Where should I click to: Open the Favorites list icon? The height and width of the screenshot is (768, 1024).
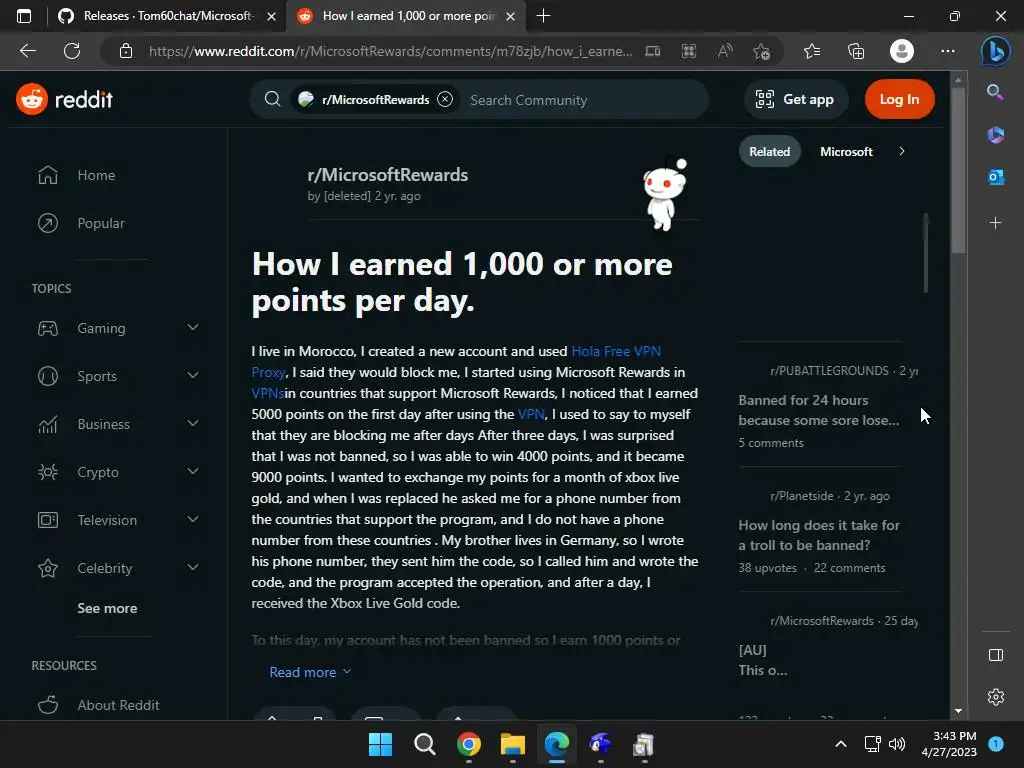(812, 51)
